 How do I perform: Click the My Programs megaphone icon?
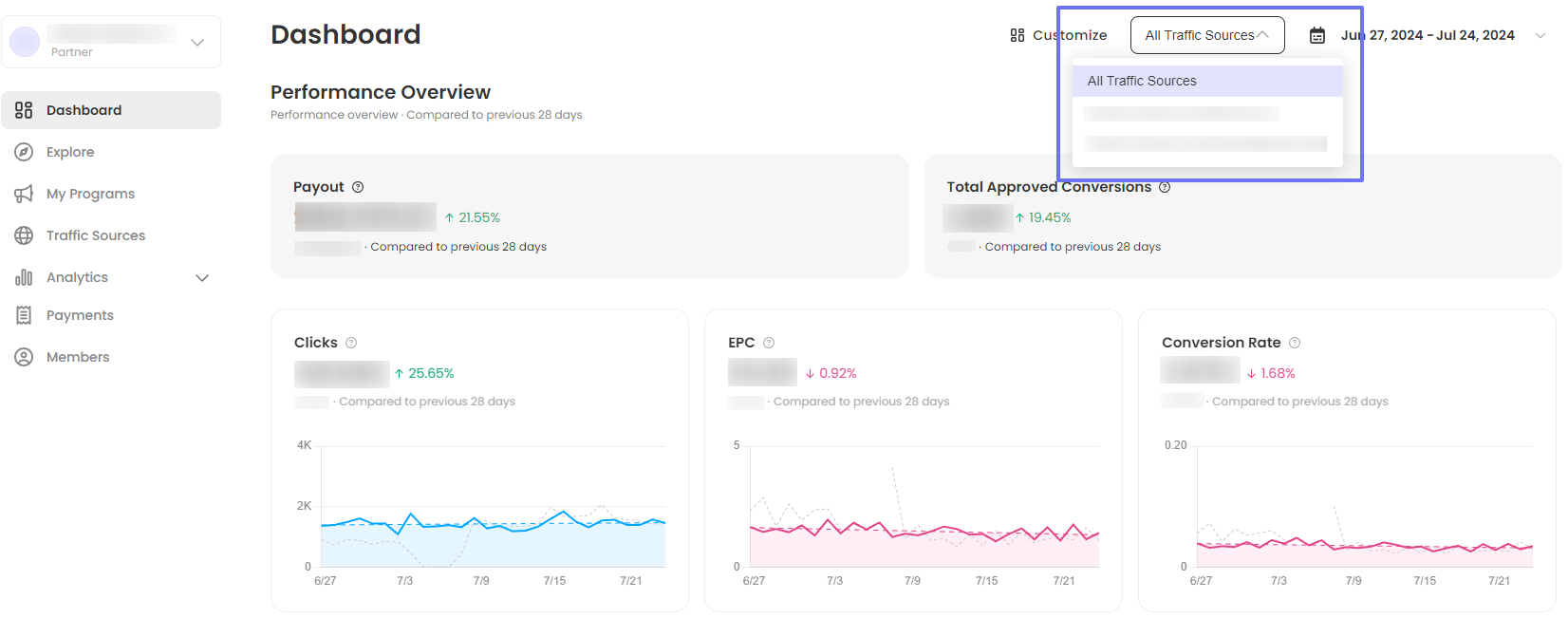click(x=24, y=194)
